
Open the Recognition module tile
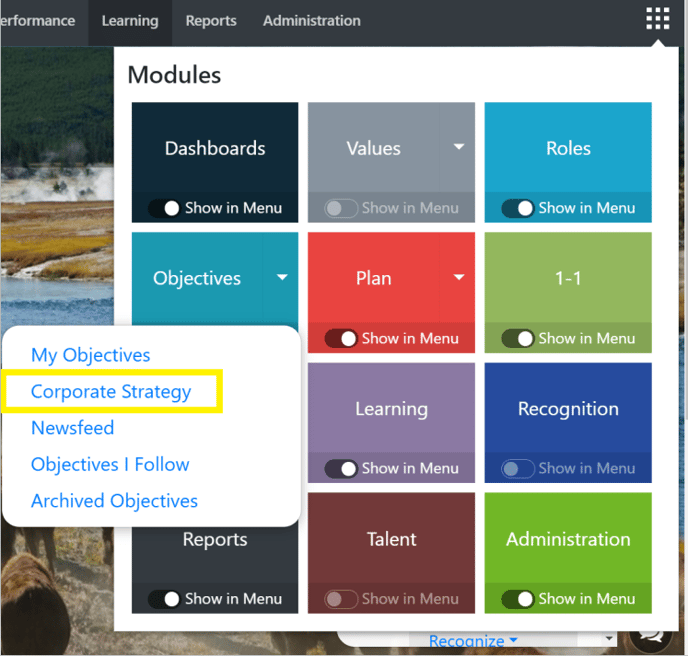[568, 409]
